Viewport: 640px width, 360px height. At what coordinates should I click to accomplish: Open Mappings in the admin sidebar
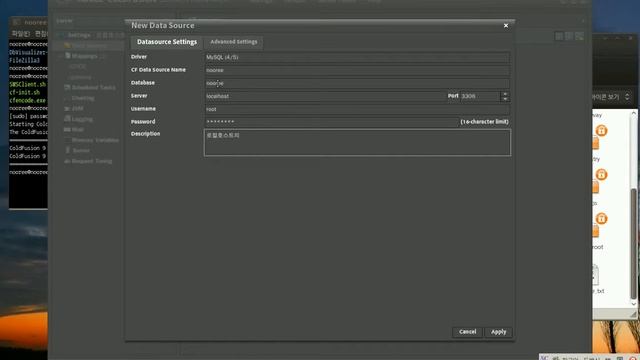84,56
